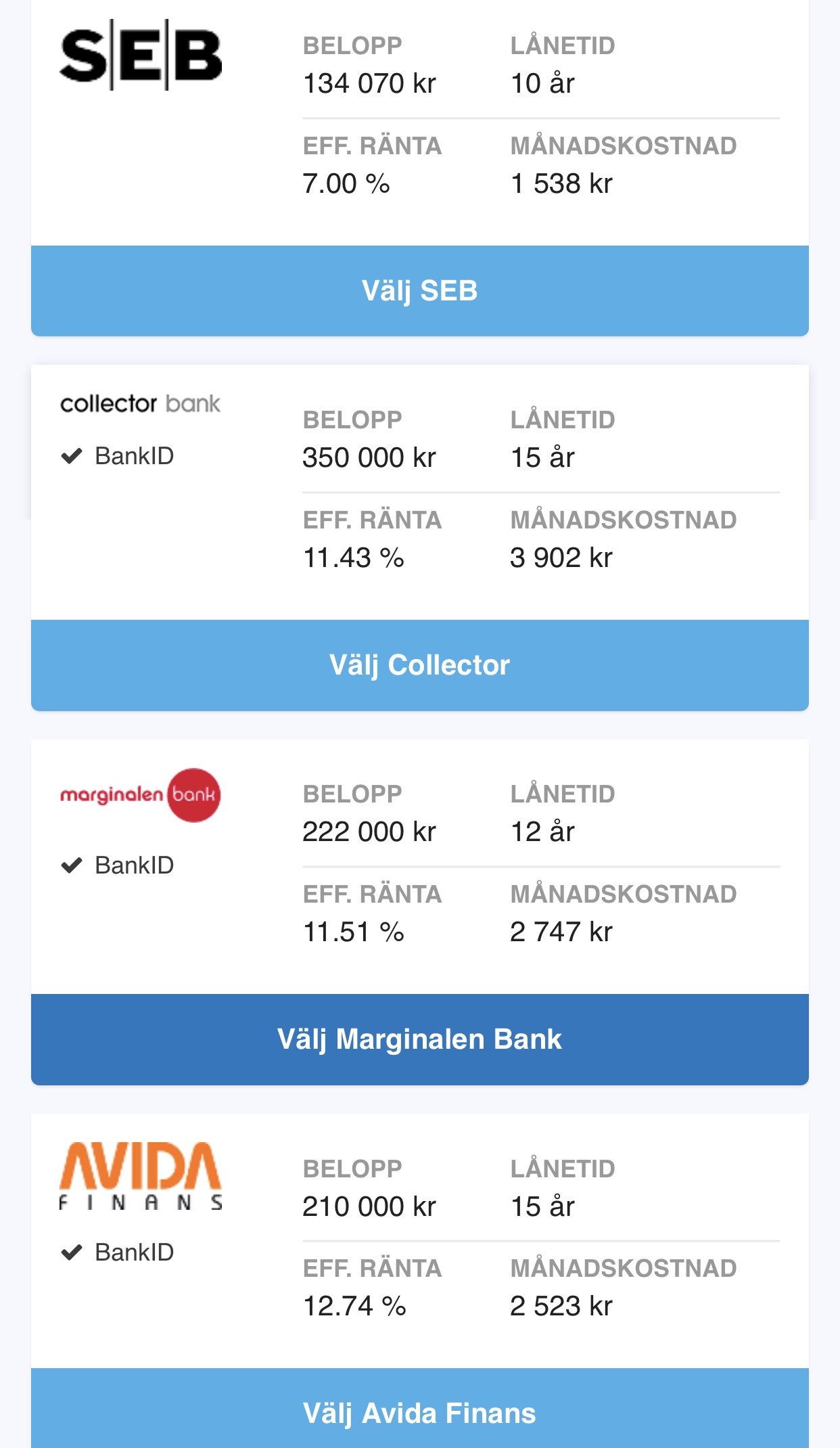Click Avida's loan term 15 år
Screen dimensions: 840x1448
pos(542,1206)
